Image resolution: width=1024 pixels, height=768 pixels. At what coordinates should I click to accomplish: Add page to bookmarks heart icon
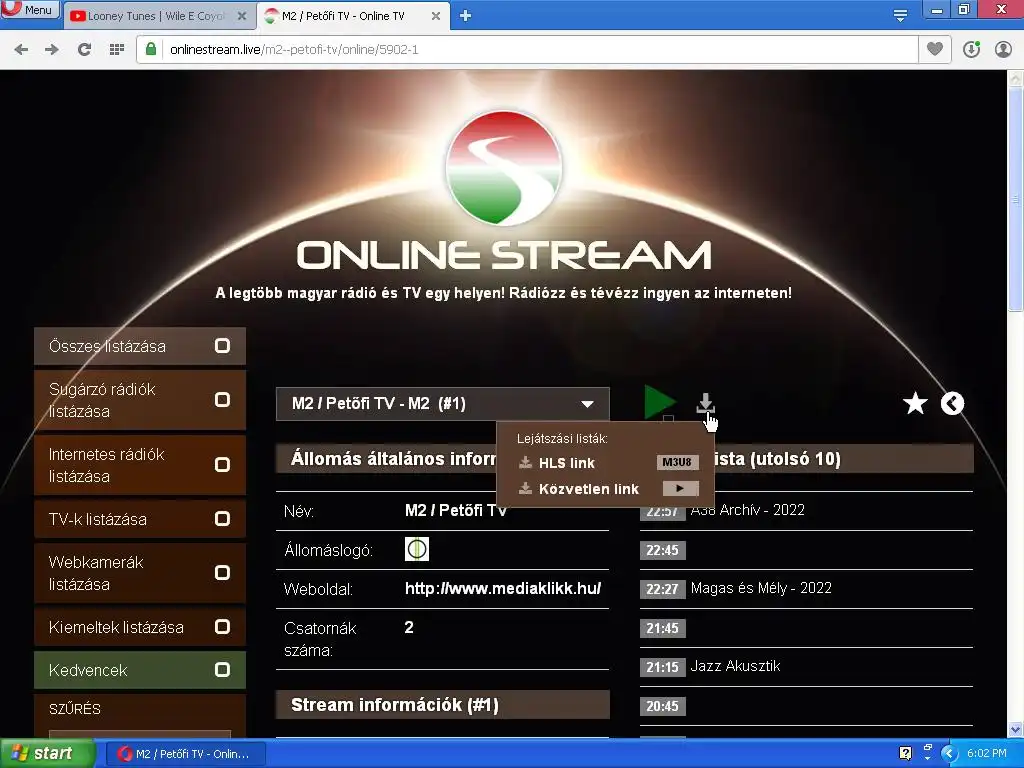click(x=935, y=49)
